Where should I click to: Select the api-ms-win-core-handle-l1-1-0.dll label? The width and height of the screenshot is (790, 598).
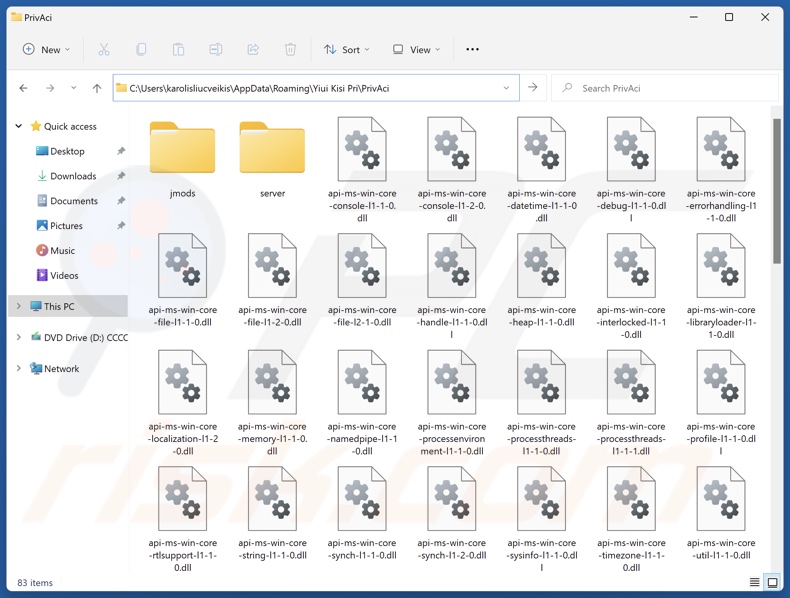coord(452,322)
